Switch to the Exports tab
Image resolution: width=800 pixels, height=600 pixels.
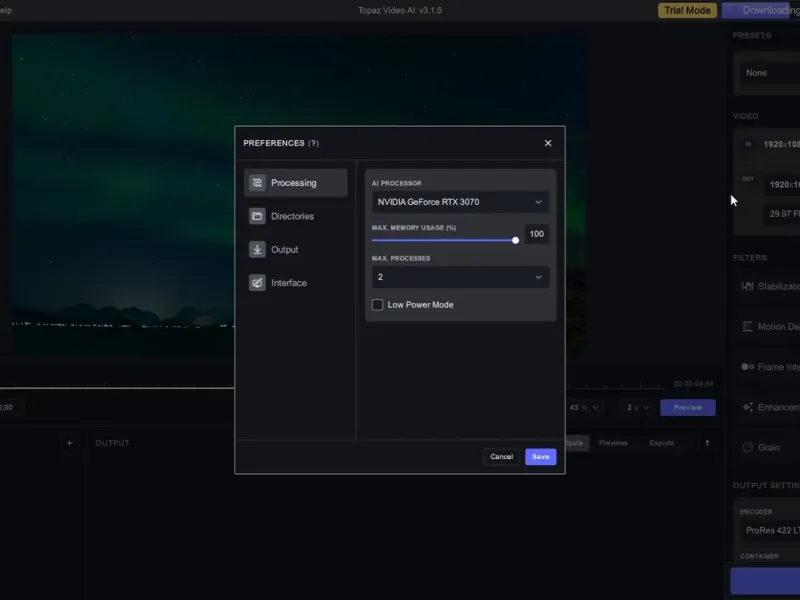661,443
